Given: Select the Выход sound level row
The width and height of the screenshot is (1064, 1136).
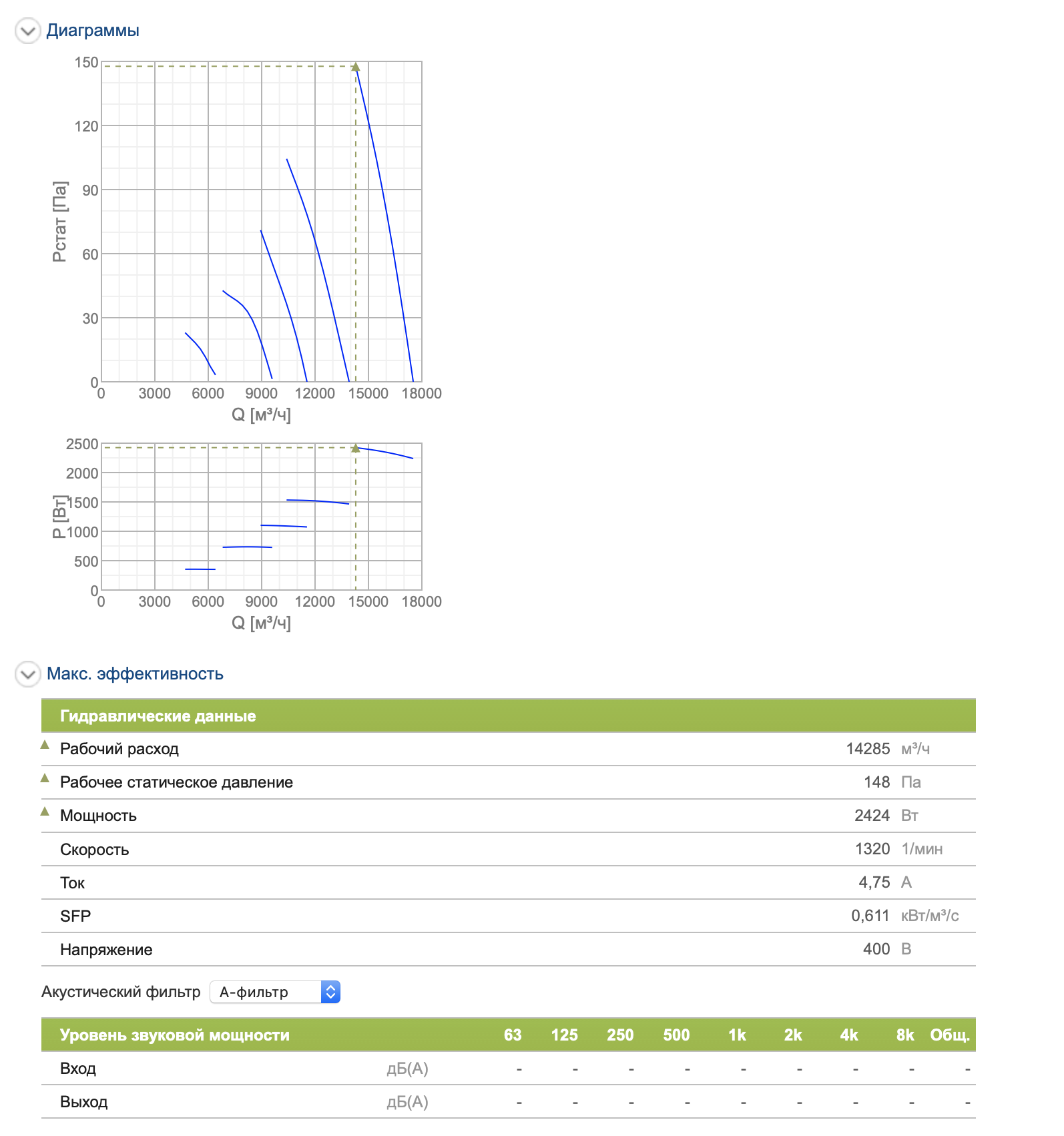Looking at the screenshot, I should (84, 1102).
